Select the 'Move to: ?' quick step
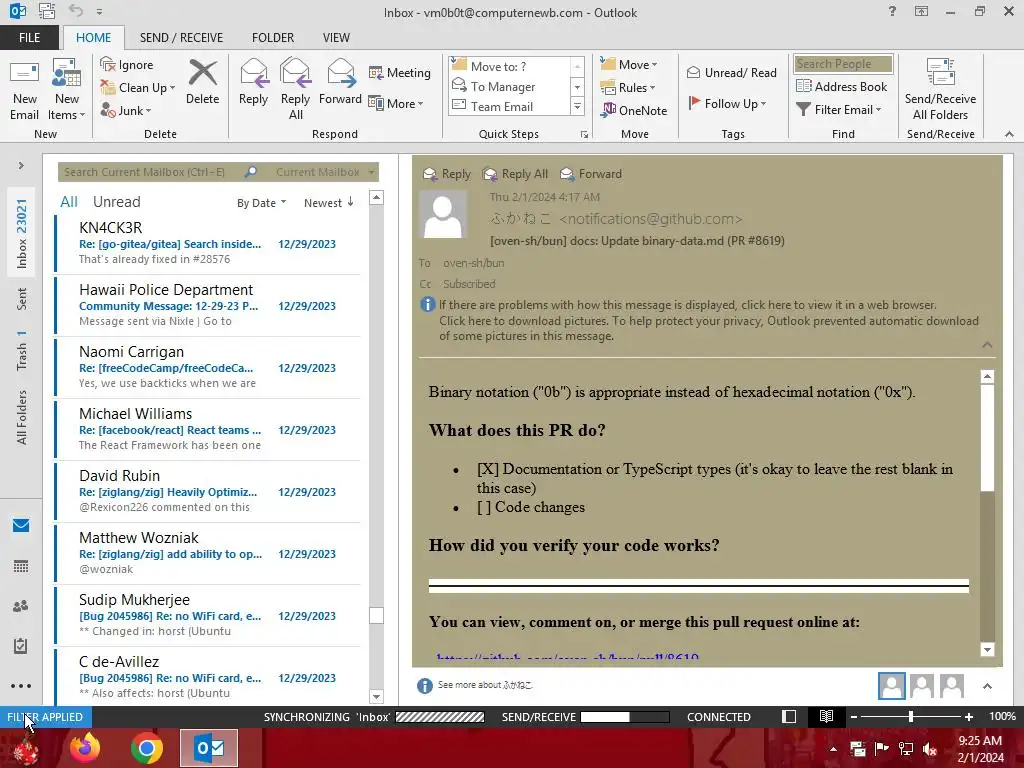Screen dimensions: 1024x768 (509, 66)
